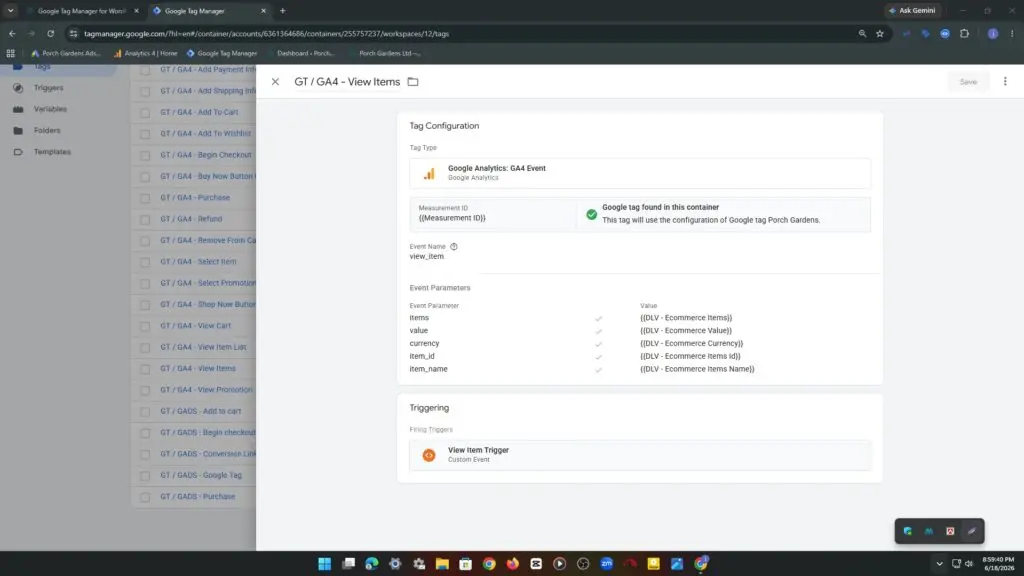Expand the tab search dropdown arrow
Screen dimensions: 1024x576
click(x=10, y=11)
